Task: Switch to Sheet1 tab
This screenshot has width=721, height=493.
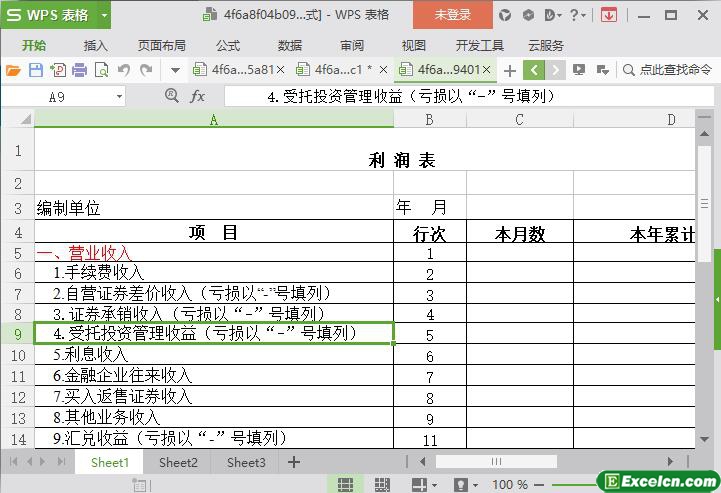Action: point(109,462)
